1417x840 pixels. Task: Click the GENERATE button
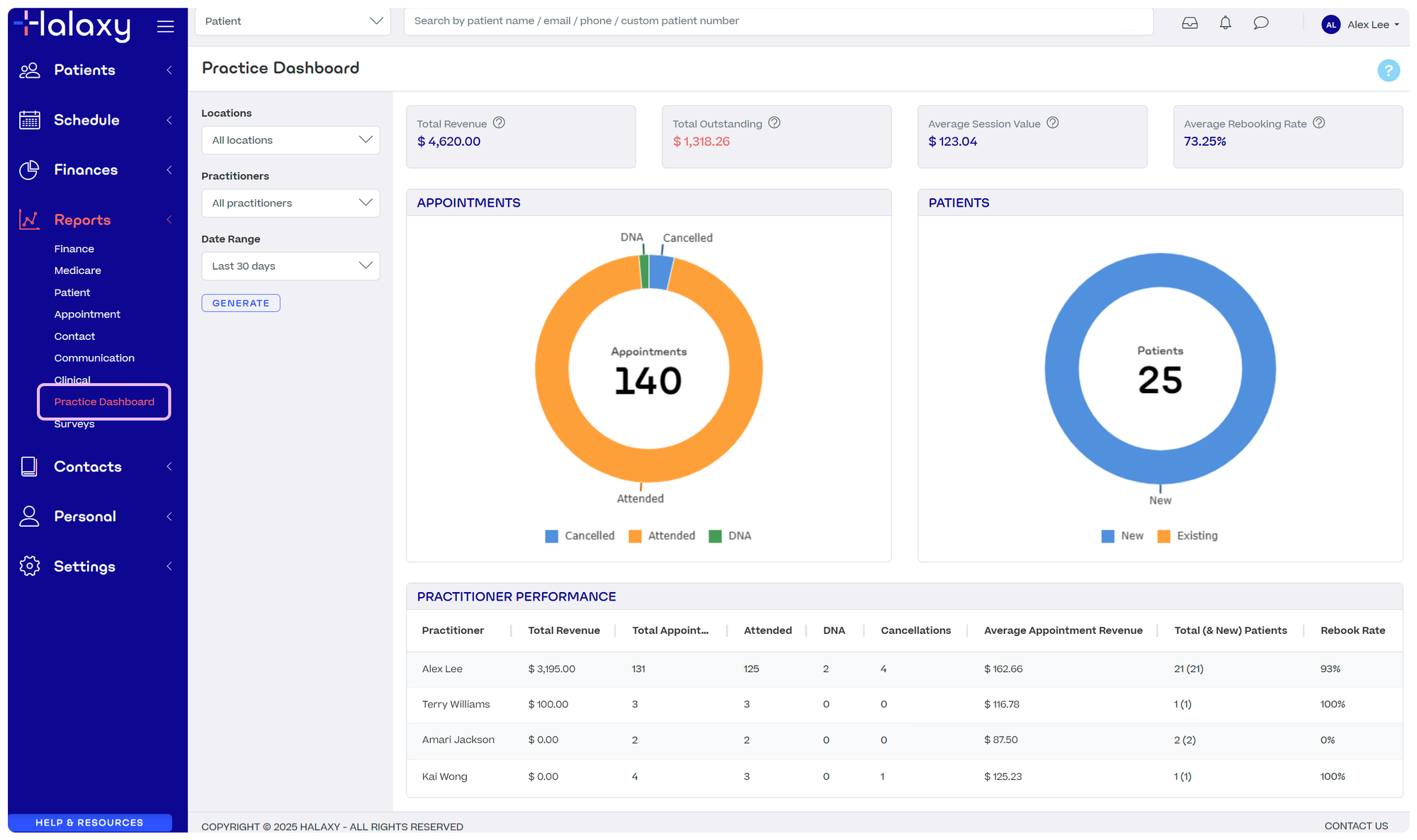[241, 303]
